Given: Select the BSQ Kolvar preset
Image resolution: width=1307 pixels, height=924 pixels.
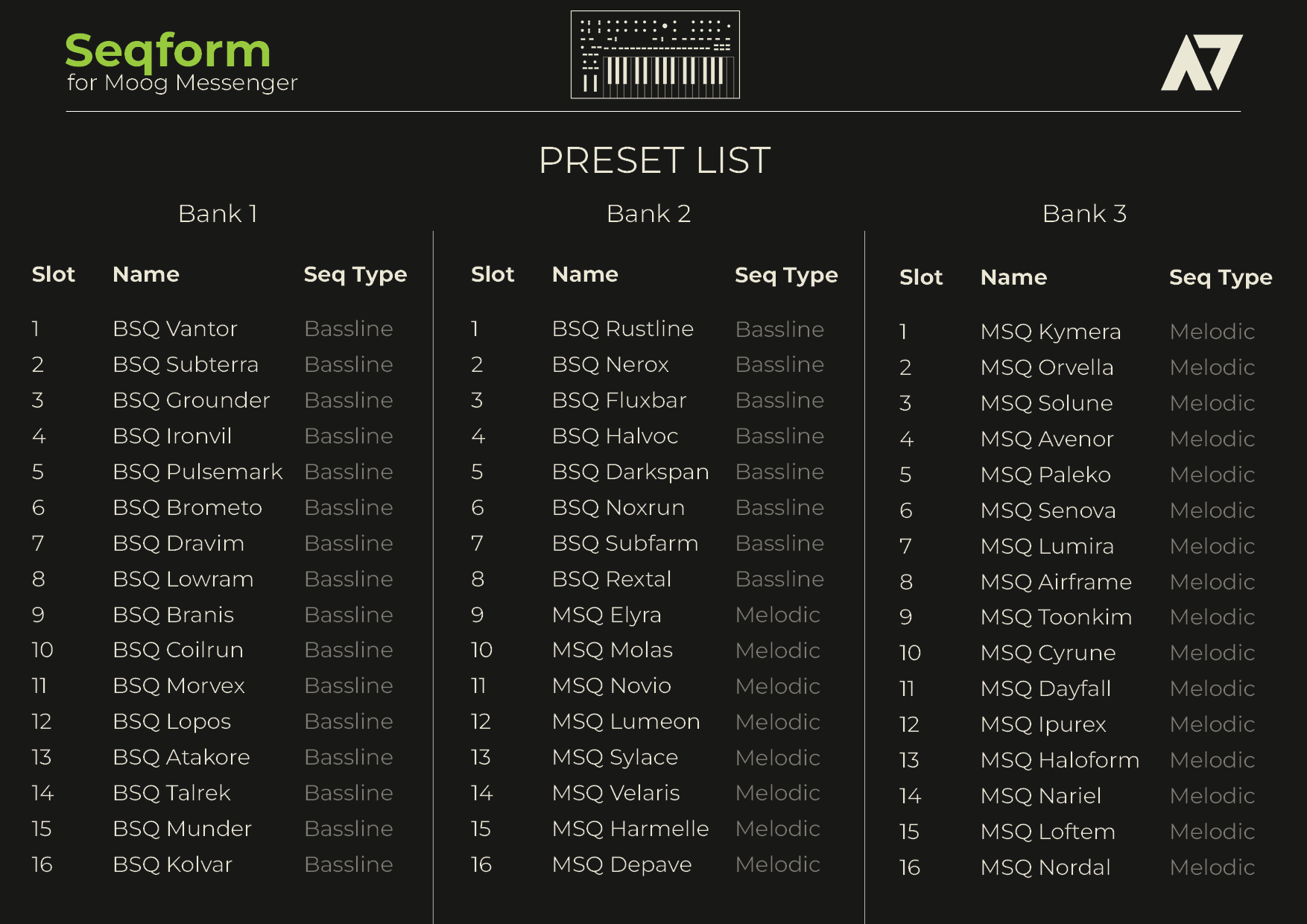Looking at the screenshot, I should [x=172, y=864].
